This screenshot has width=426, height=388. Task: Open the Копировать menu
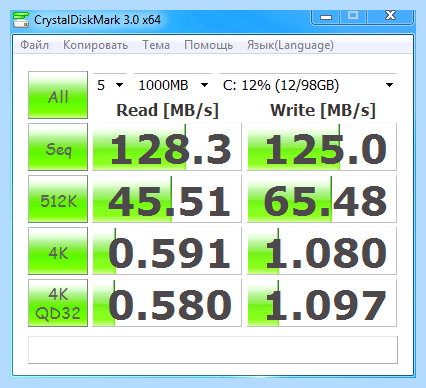pos(95,45)
